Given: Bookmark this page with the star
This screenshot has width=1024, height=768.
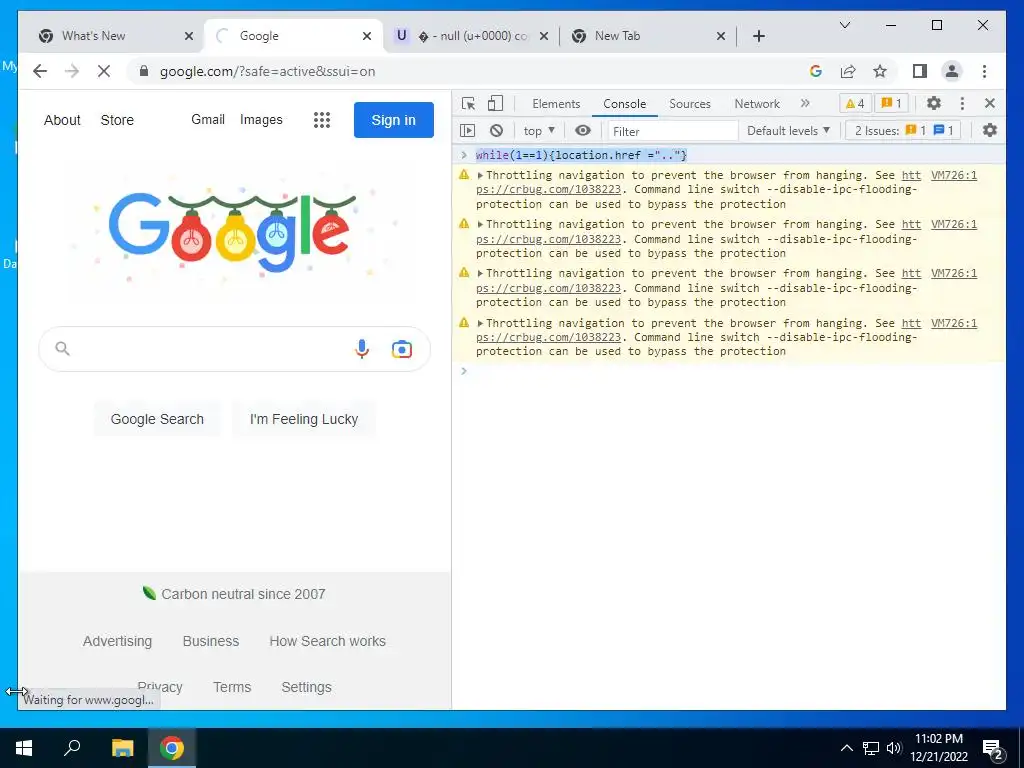Looking at the screenshot, I should pos(880,71).
